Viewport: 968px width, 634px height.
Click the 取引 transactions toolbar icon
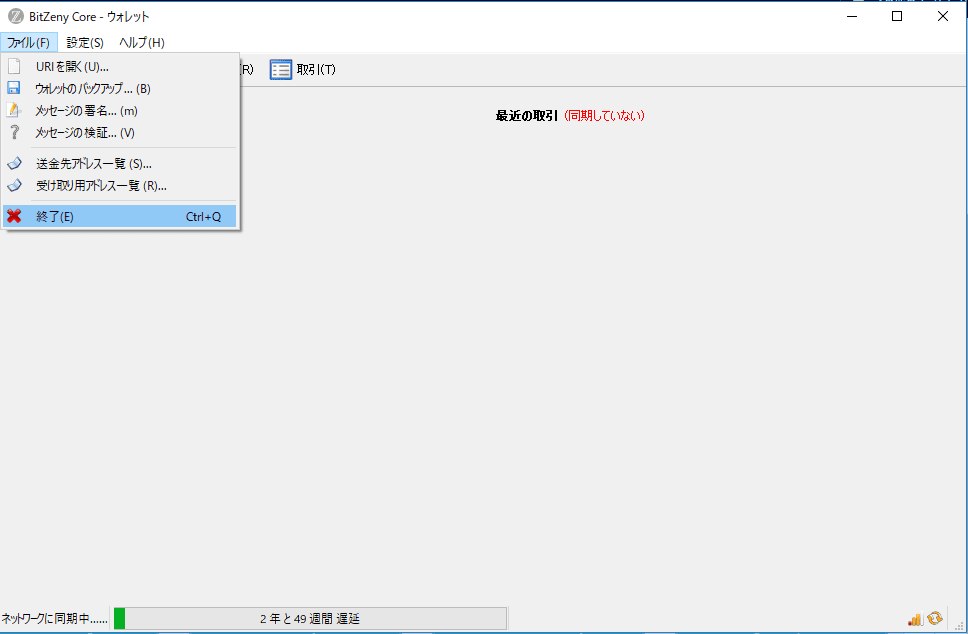pyautogui.click(x=281, y=70)
